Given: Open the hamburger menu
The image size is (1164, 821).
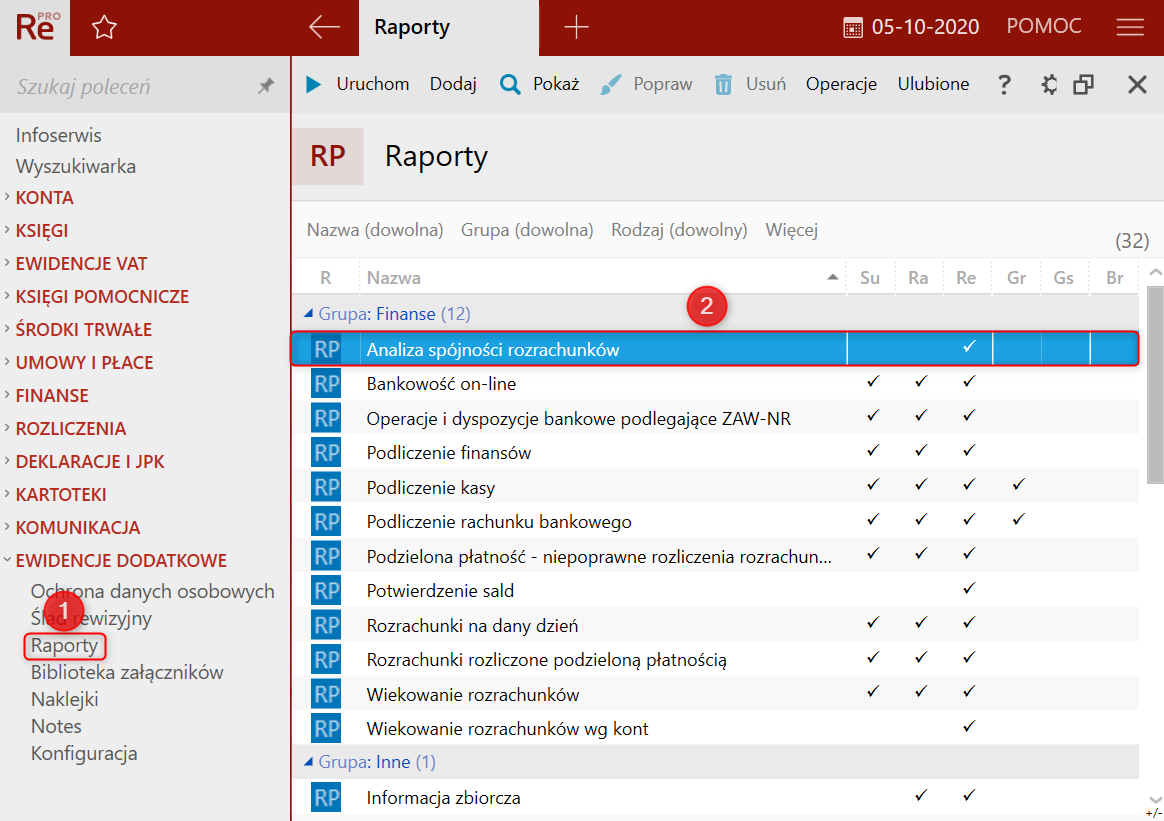Looking at the screenshot, I should pos(1130,28).
